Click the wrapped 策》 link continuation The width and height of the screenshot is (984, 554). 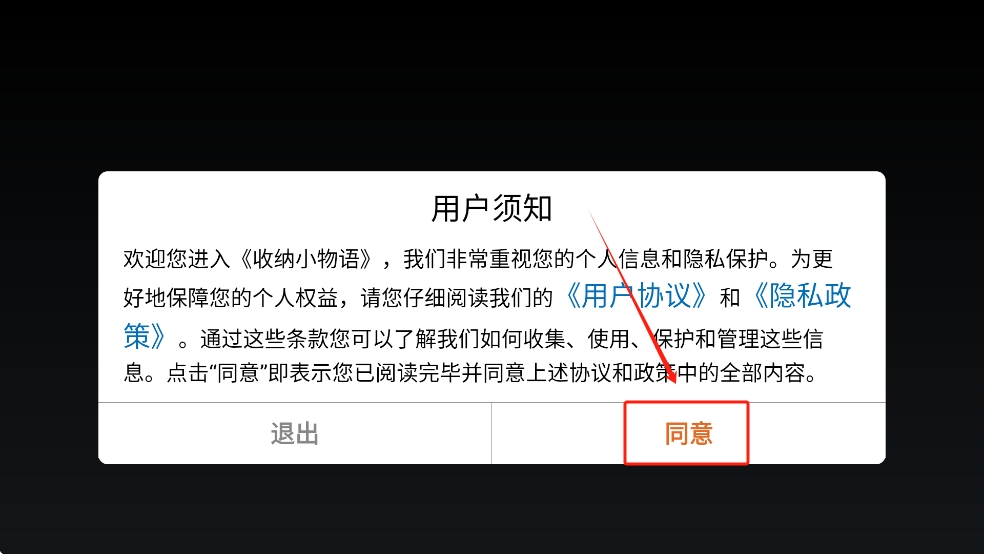point(146,336)
